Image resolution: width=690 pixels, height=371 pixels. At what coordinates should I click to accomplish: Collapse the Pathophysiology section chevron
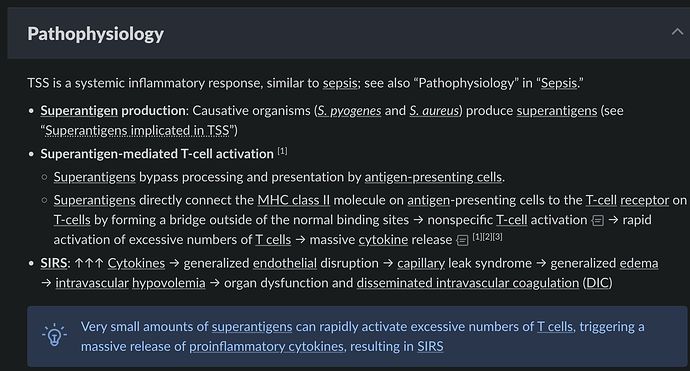(677, 32)
